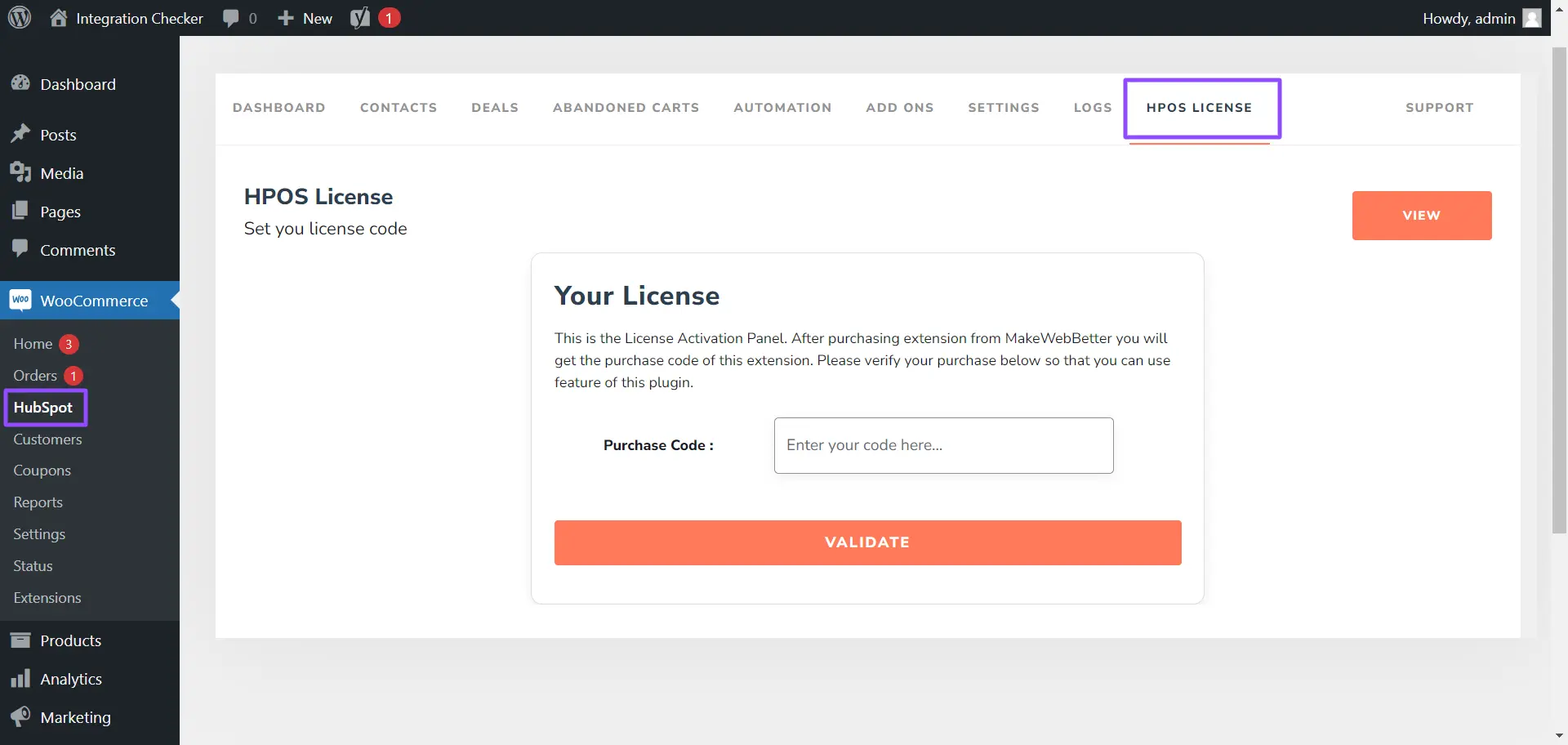Viewport: 1568px width, 745px height.
Task: Click the New content plus button
Action: (x=305, y=18)
